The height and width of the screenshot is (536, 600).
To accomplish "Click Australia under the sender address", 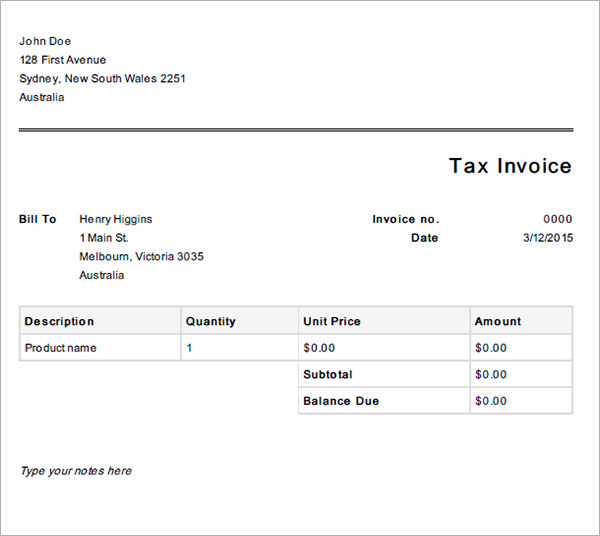I will coord(42,97).
